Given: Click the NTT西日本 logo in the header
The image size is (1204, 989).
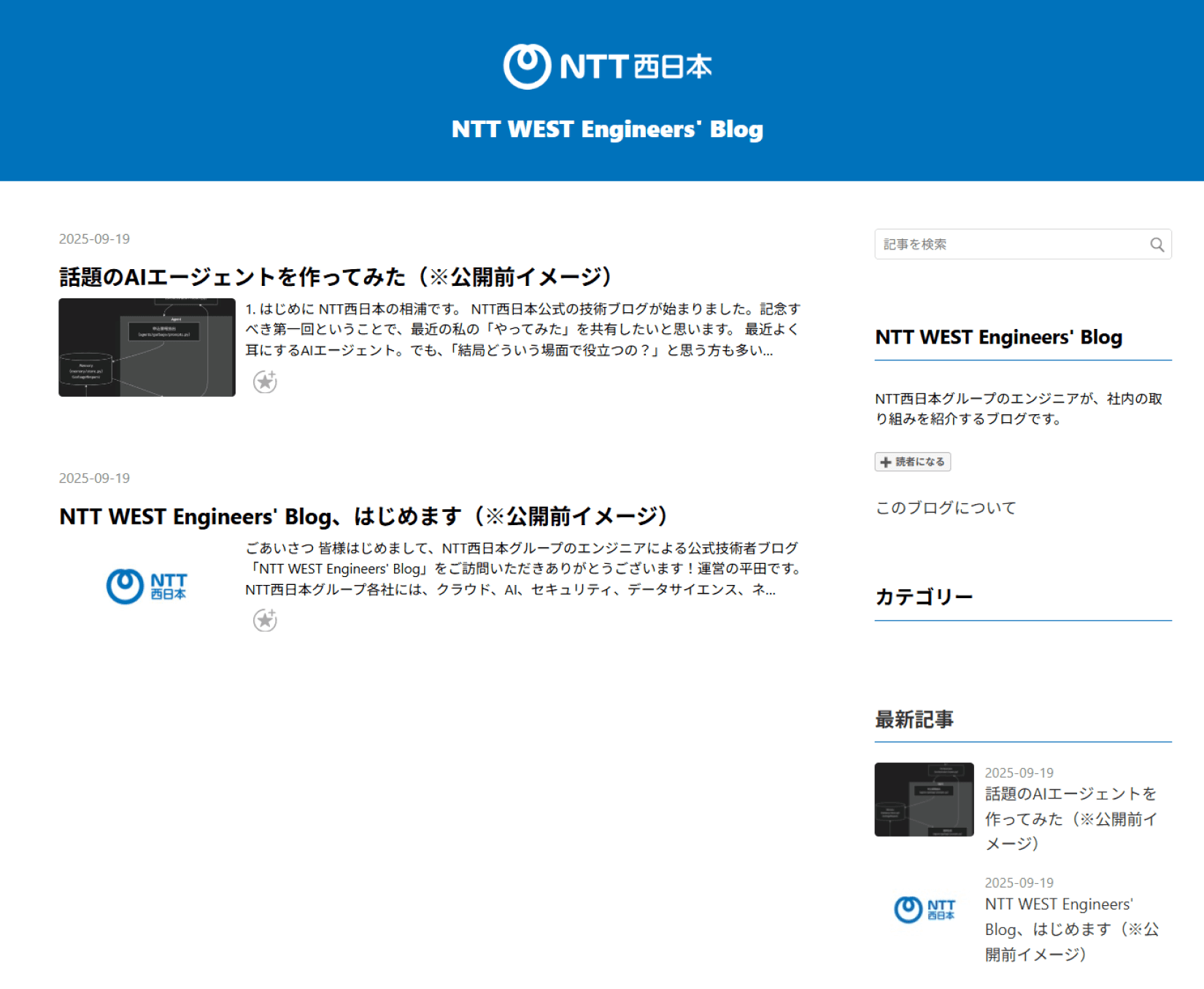Looking at the screenshot, I should click(x=607, y=66).
